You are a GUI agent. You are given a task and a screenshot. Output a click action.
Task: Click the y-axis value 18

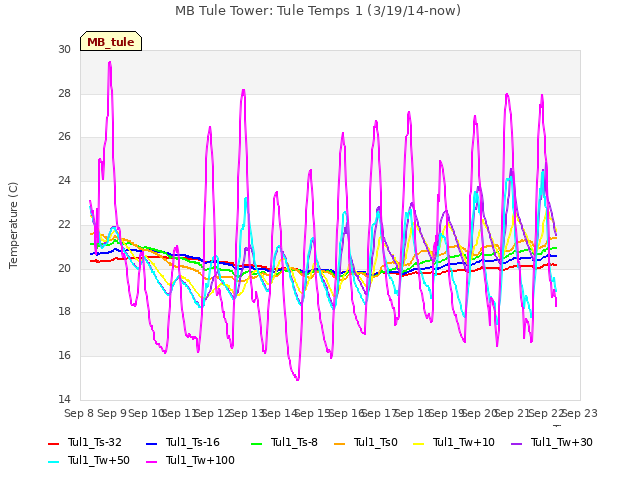[x=64, y=311]
